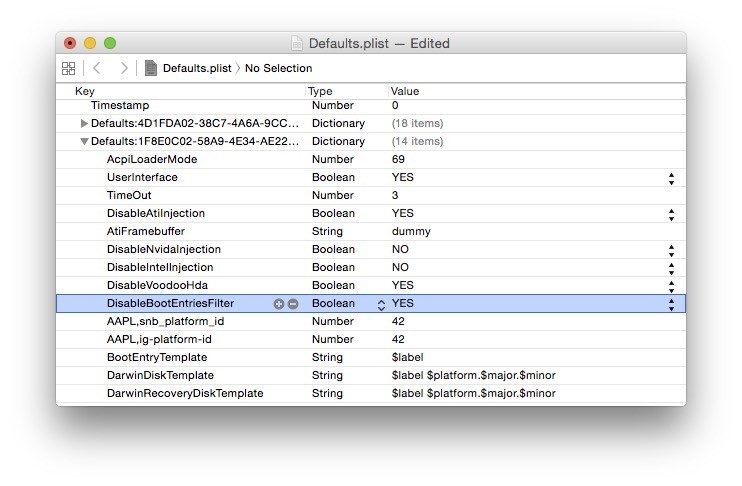Toggle the UserInterface boolean value stepper
The width and height of the screenshot is (742, 486).
click(x=671, y=178)
